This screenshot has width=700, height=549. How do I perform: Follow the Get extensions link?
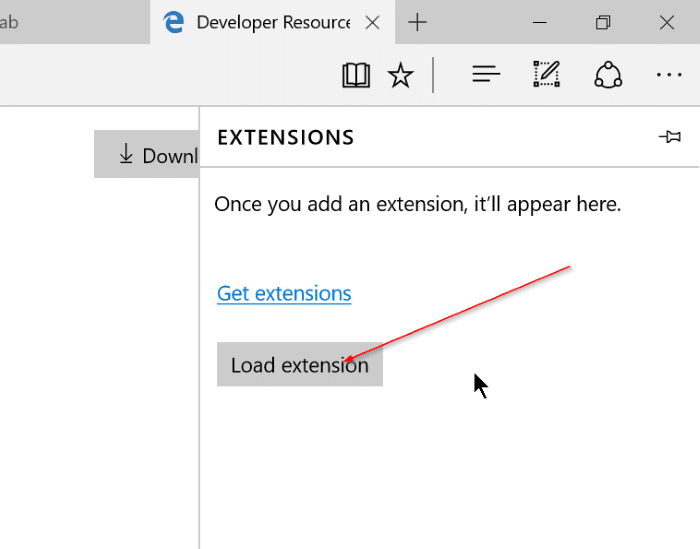click(x=284, y=294)
